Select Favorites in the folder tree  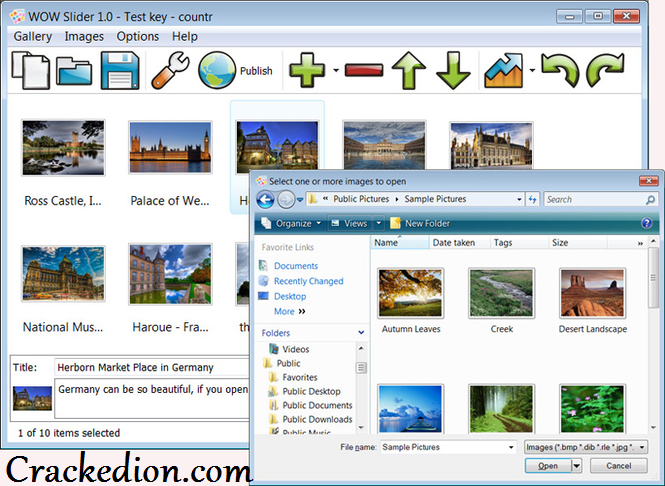[299, 377]
